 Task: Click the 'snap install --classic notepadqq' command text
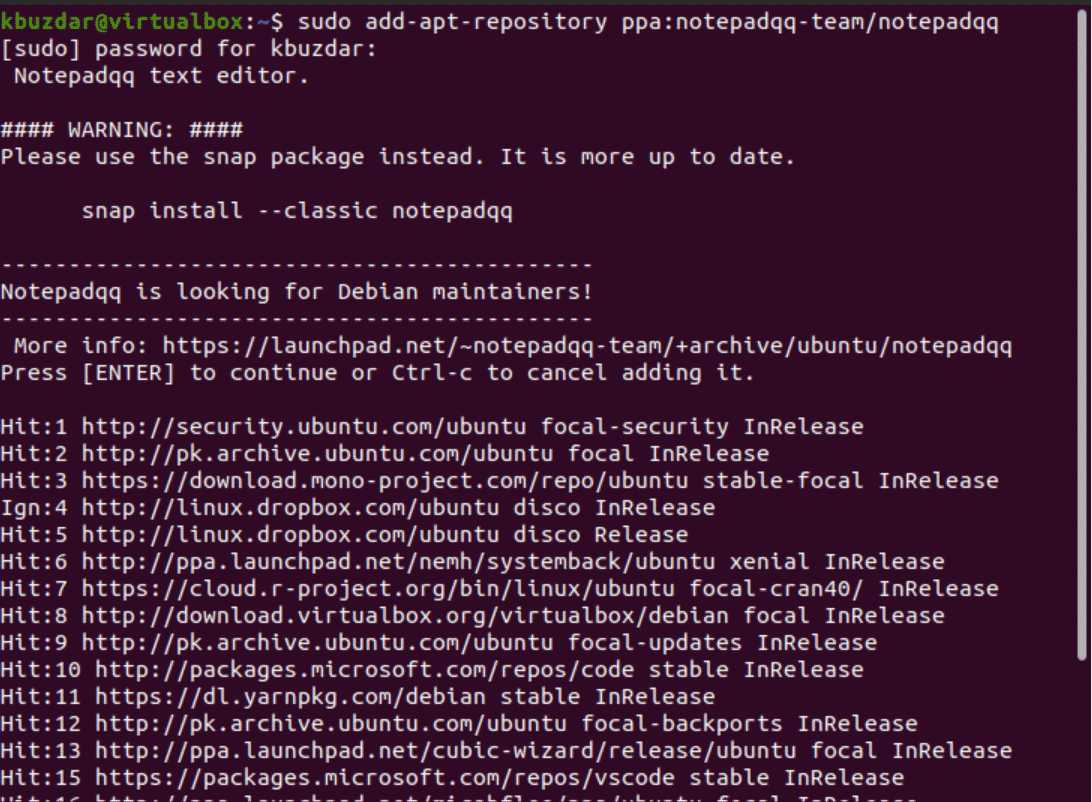tap(297, 211)
